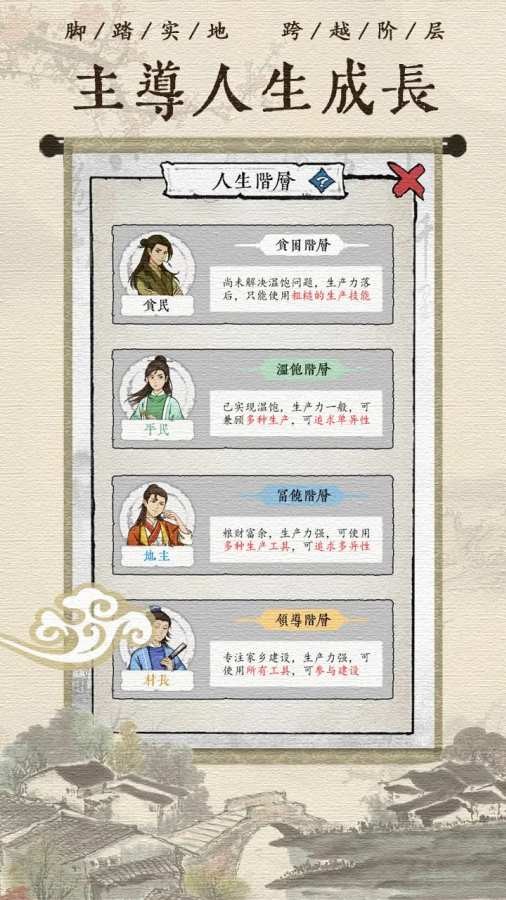Click the 平民 name tag

coord(157,429)
